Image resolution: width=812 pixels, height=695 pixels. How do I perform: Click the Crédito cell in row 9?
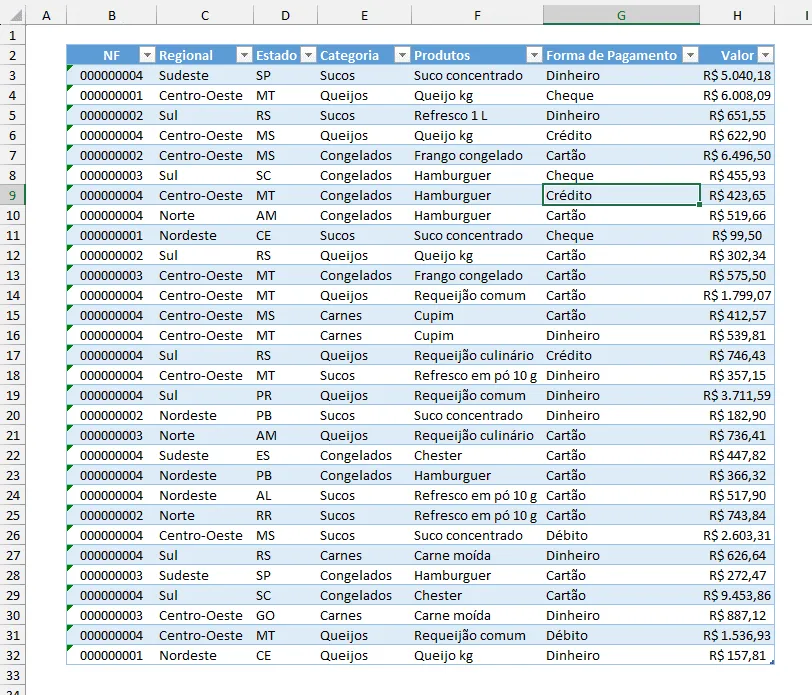click(621, 195)
